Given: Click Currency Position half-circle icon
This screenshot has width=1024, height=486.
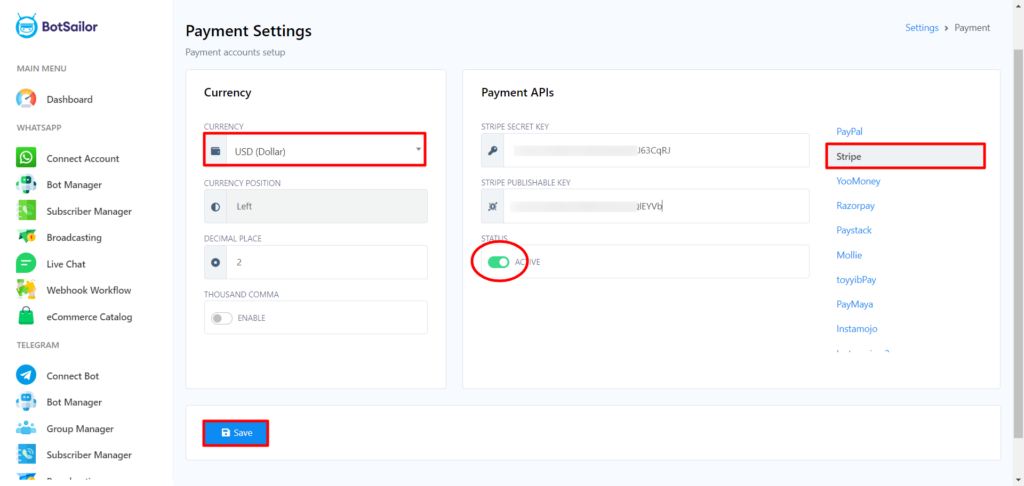Looking at the screenshot, I should coord(216,206).
